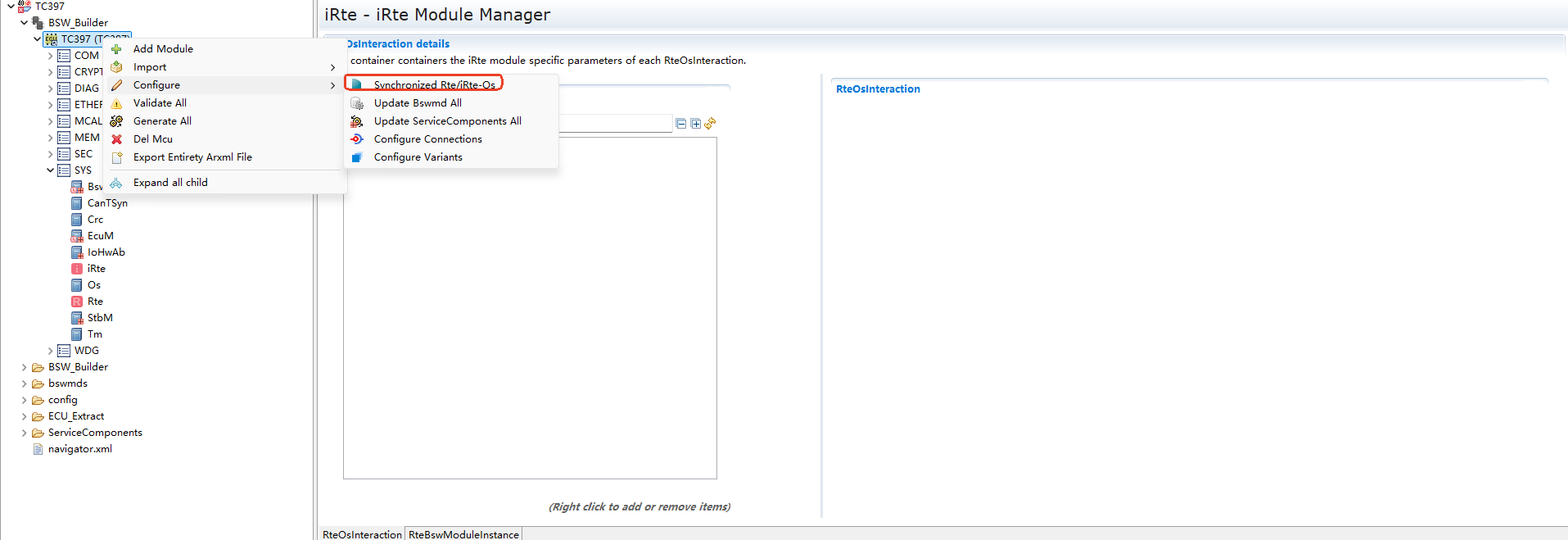Switch to RteBswModuleInstance tab

[x=463, y=534]
